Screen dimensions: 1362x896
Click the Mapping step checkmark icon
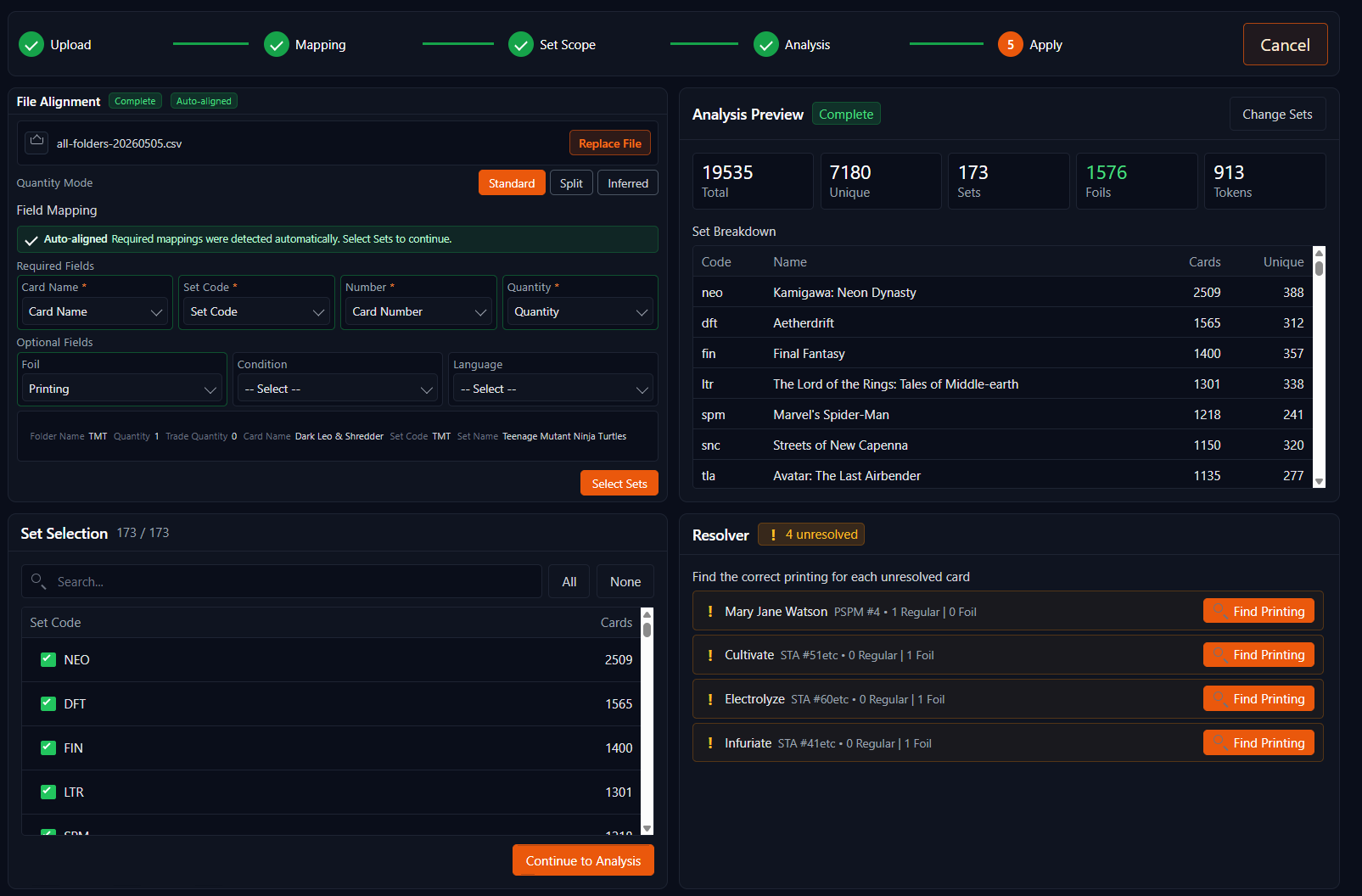(x=277, y=44)
